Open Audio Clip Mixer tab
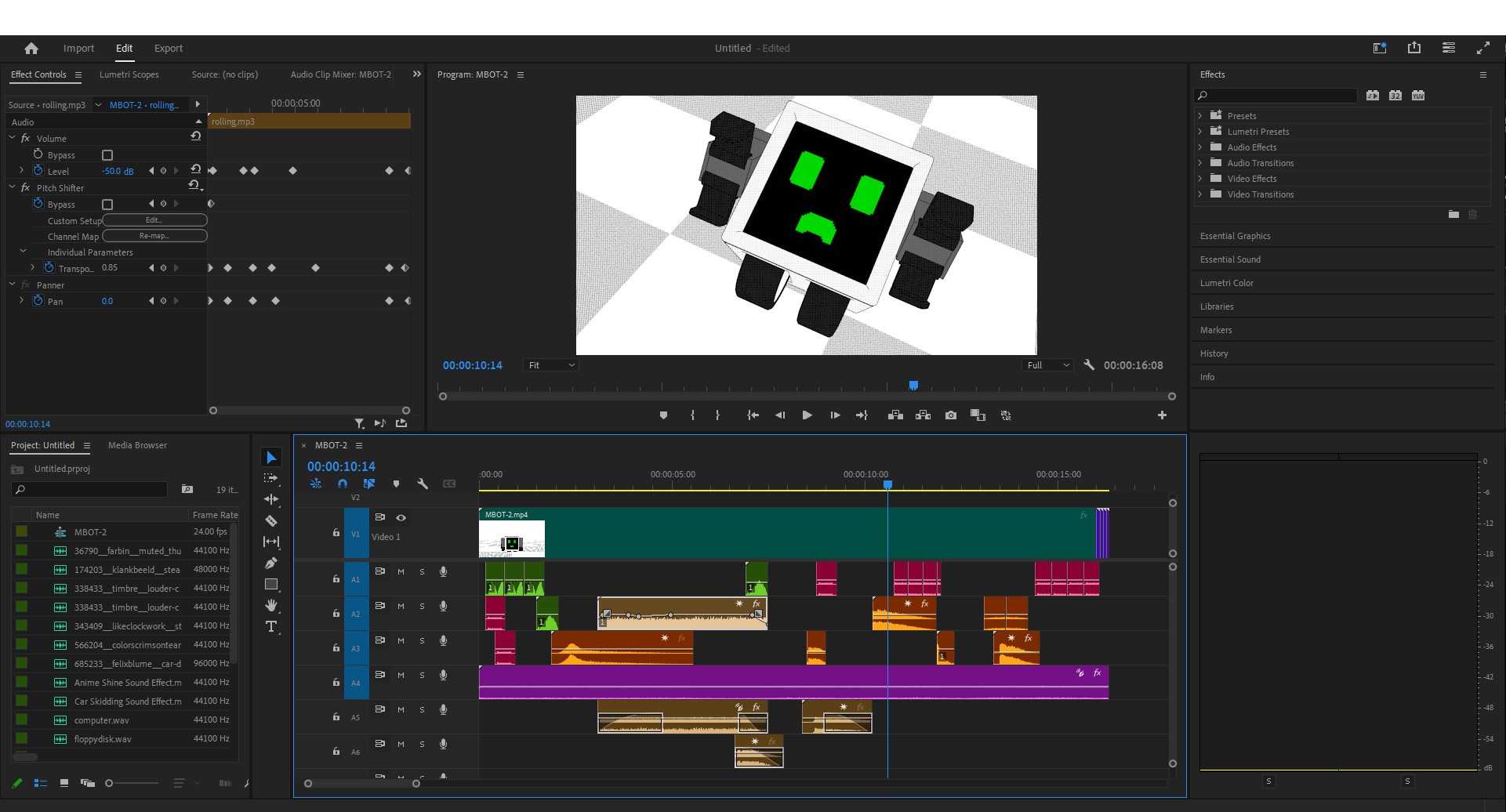1506x812 pixels. (340, 74)
